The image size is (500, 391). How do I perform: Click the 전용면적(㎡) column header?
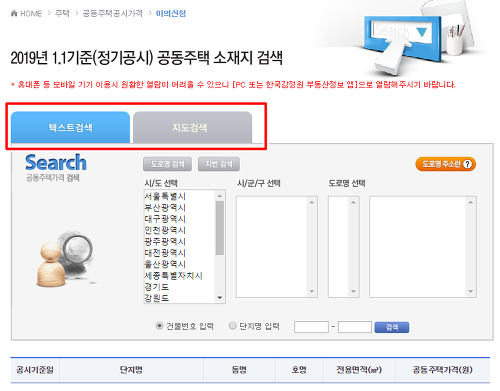click(359, 370)
